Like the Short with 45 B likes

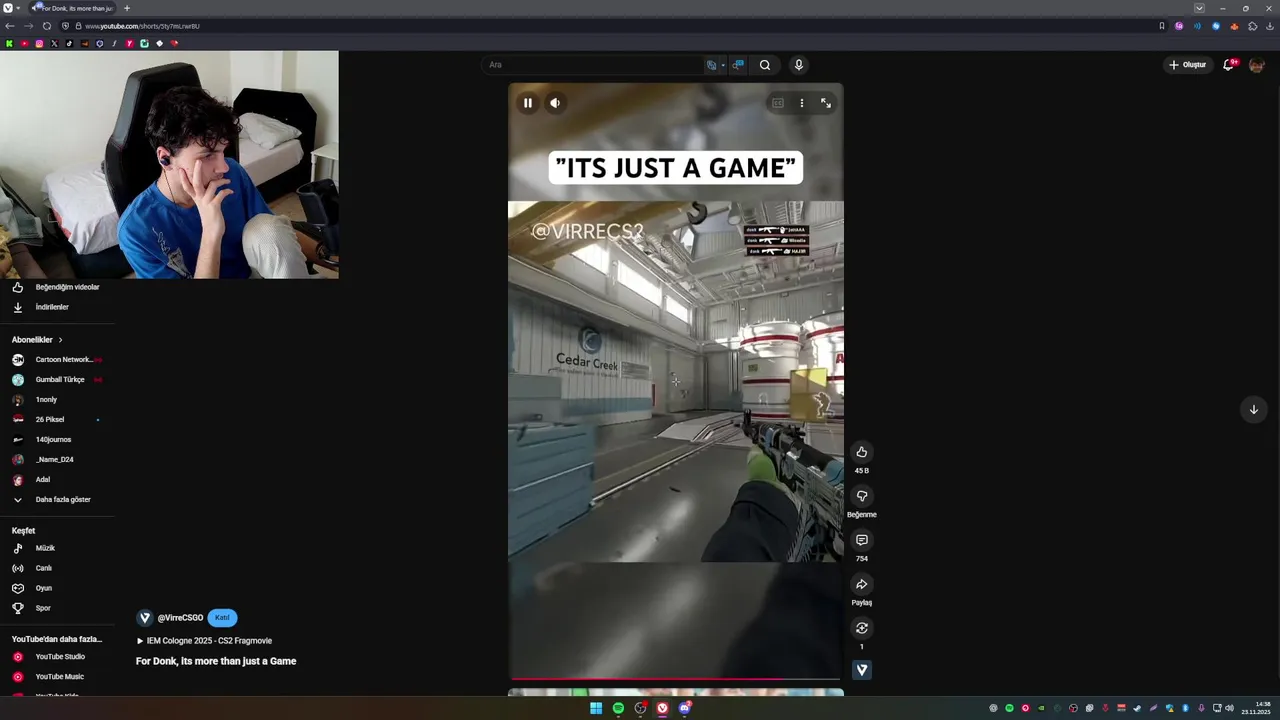click(x=861, y=452)
